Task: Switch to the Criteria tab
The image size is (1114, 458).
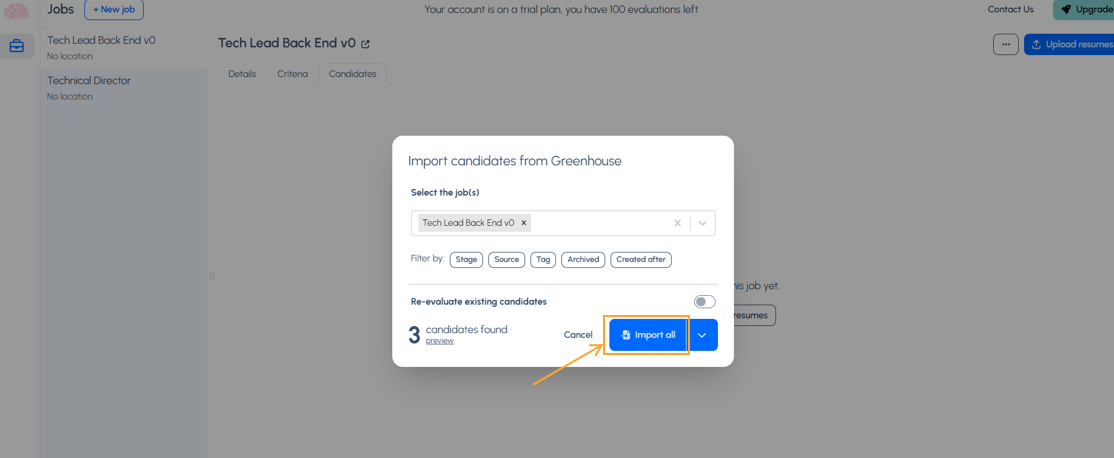Action: click(x=293, y=74)
